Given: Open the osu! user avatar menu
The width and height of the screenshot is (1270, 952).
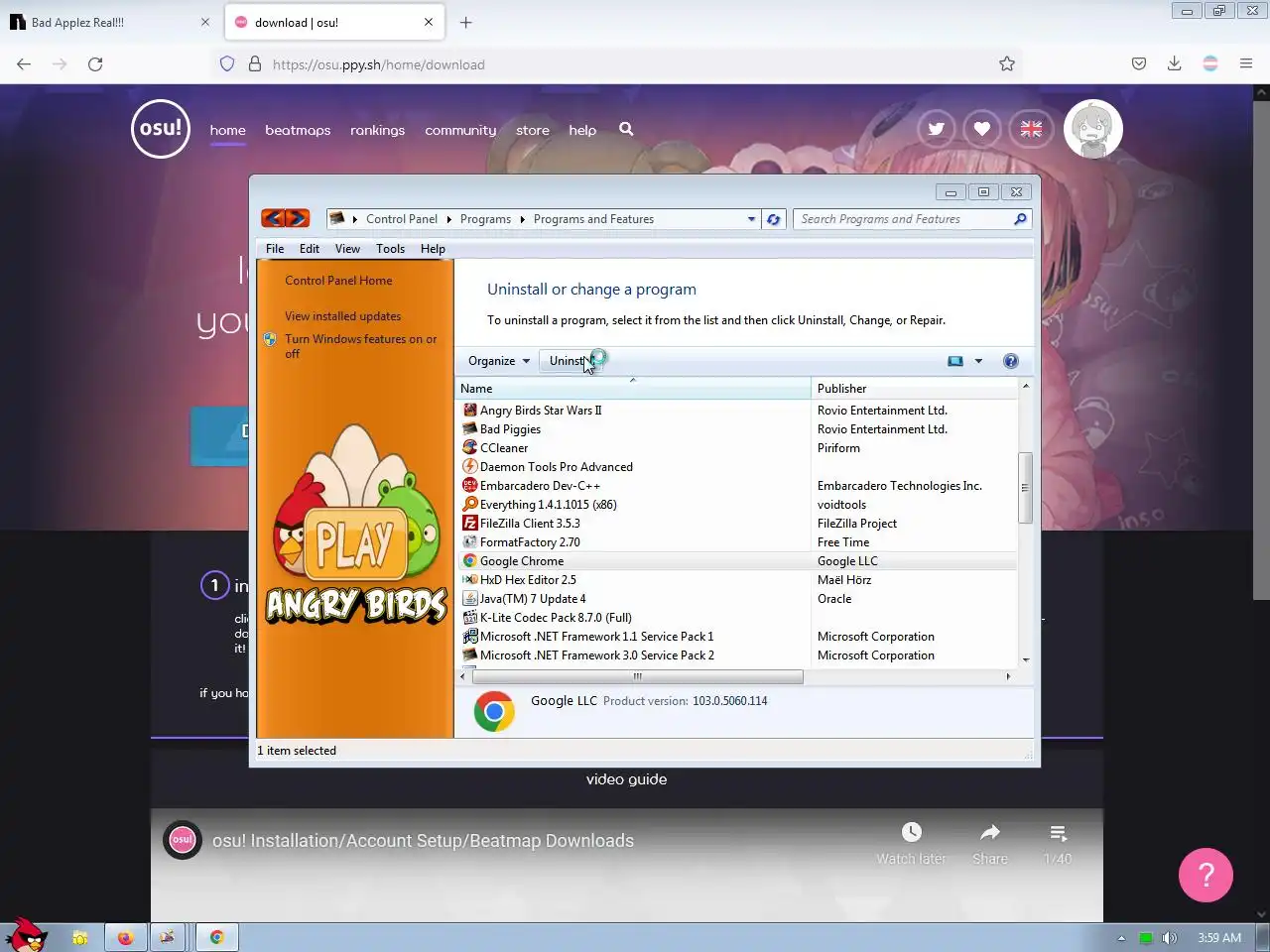Looking at the screenshot, I should tap(1093, 129).
